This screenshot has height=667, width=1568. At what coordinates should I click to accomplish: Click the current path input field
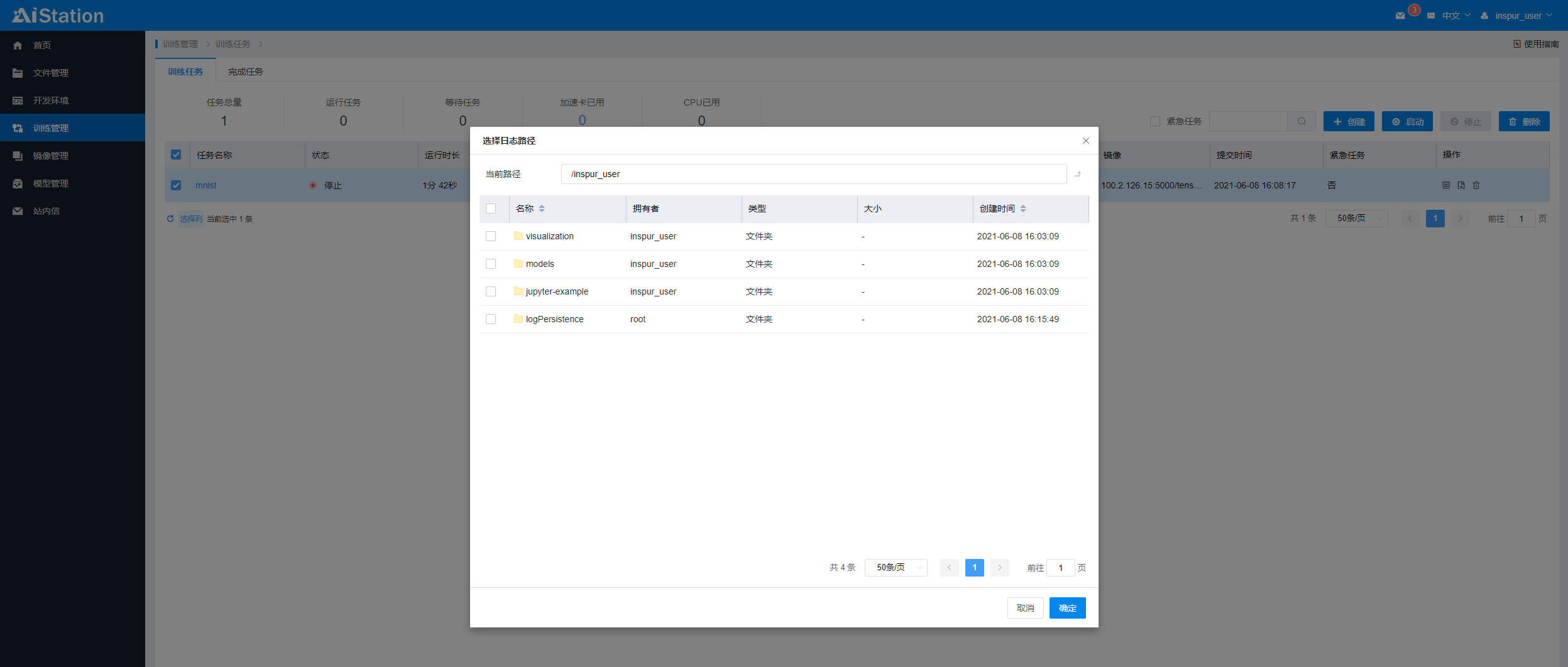tap(813, 174)
